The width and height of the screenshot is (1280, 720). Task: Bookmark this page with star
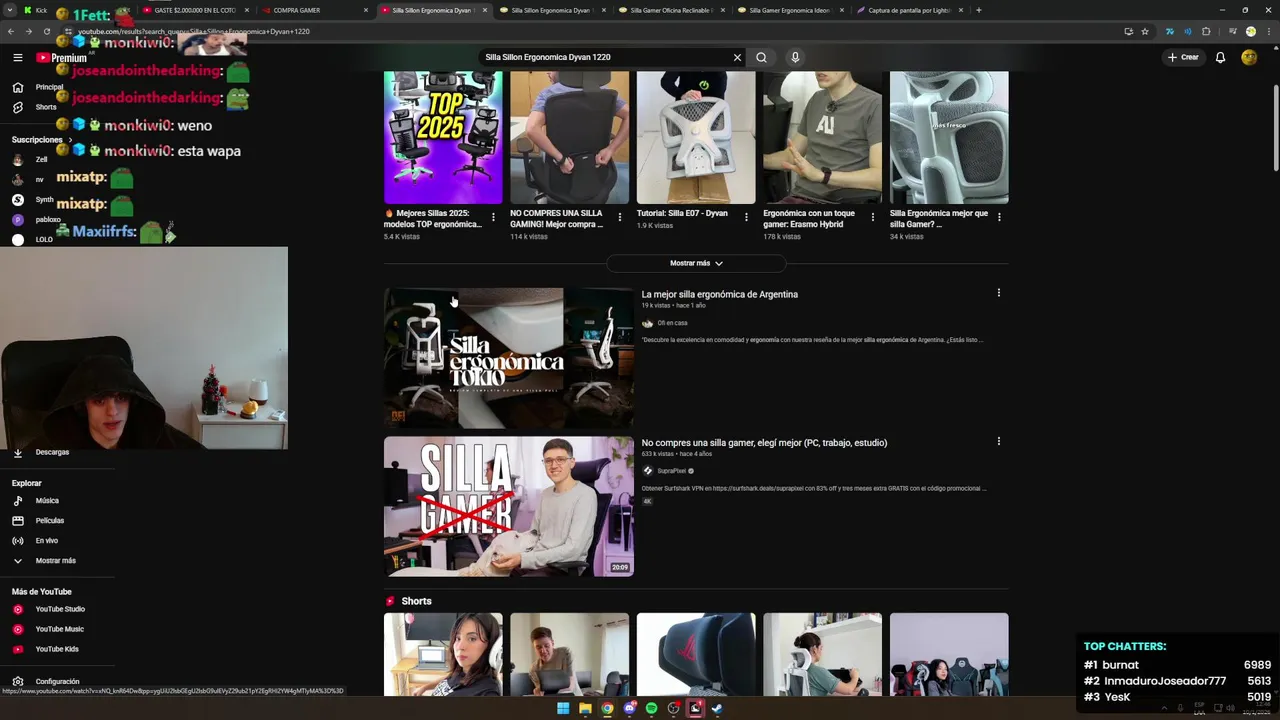[x=1144, y=31]
